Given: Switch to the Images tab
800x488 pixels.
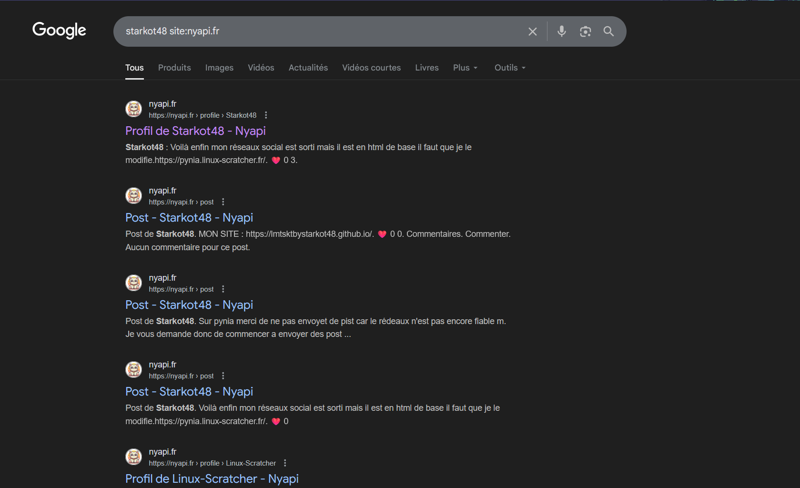Looking at the screenshot, I should point(219,68).
